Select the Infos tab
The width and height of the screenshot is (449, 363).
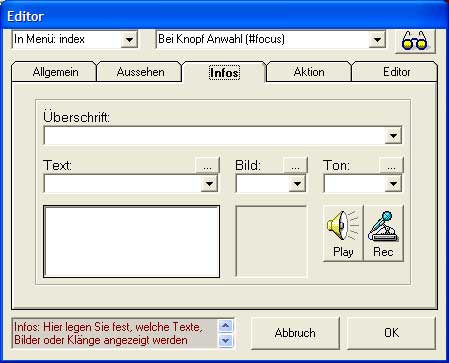(x=224, y=72)
